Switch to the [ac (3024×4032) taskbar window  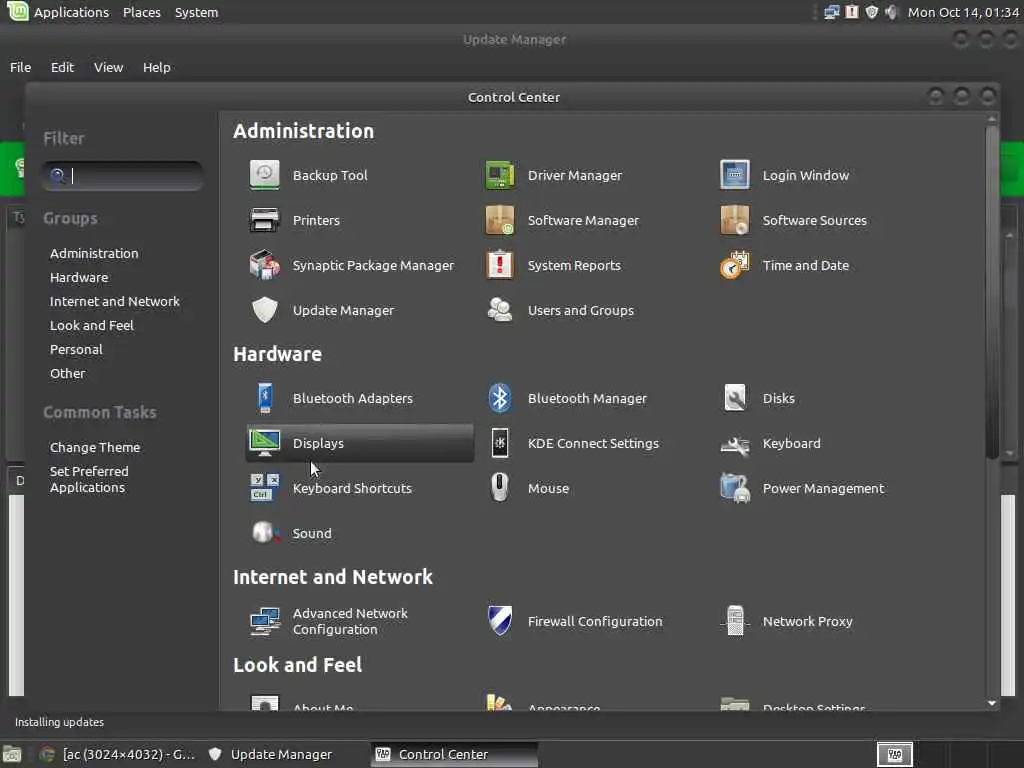pos(117,754)
